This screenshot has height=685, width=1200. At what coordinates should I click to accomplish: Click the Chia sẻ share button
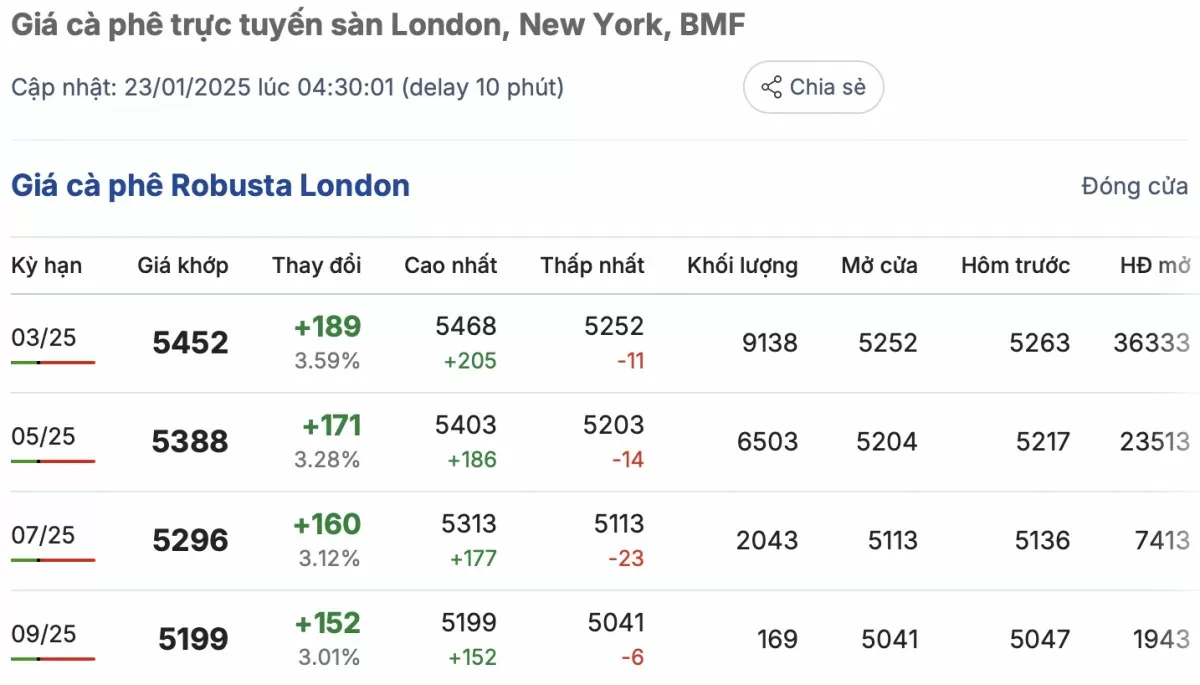click(x=813, y=87)
